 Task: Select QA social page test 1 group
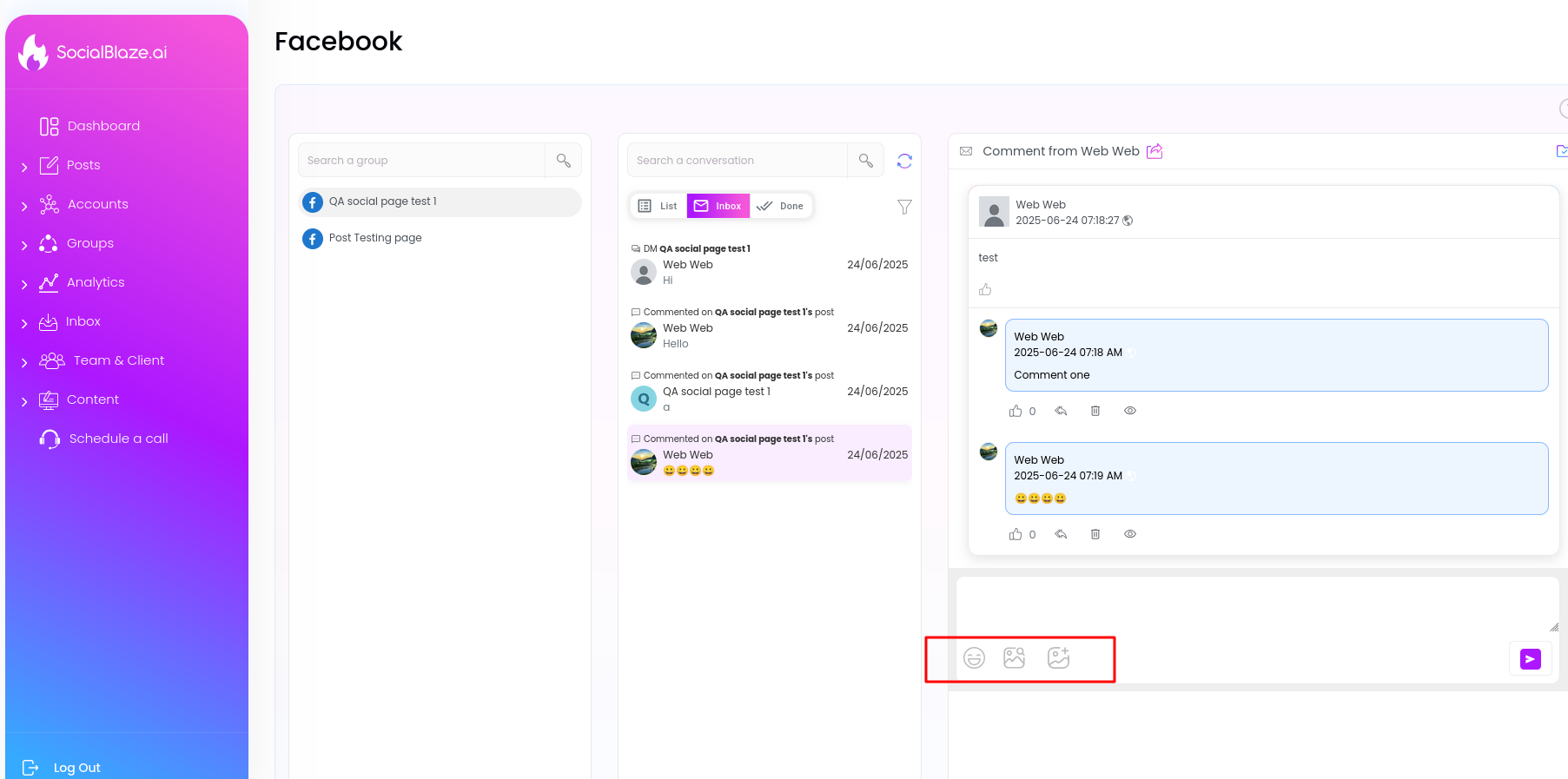[x=440, y=201]
